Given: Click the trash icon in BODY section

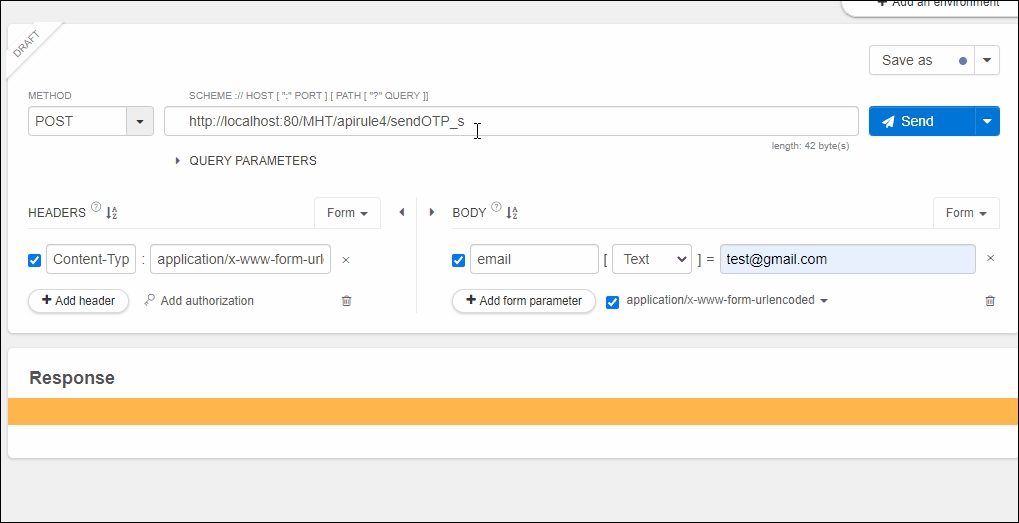Looking at the screenshot, I should click(990, 301).
